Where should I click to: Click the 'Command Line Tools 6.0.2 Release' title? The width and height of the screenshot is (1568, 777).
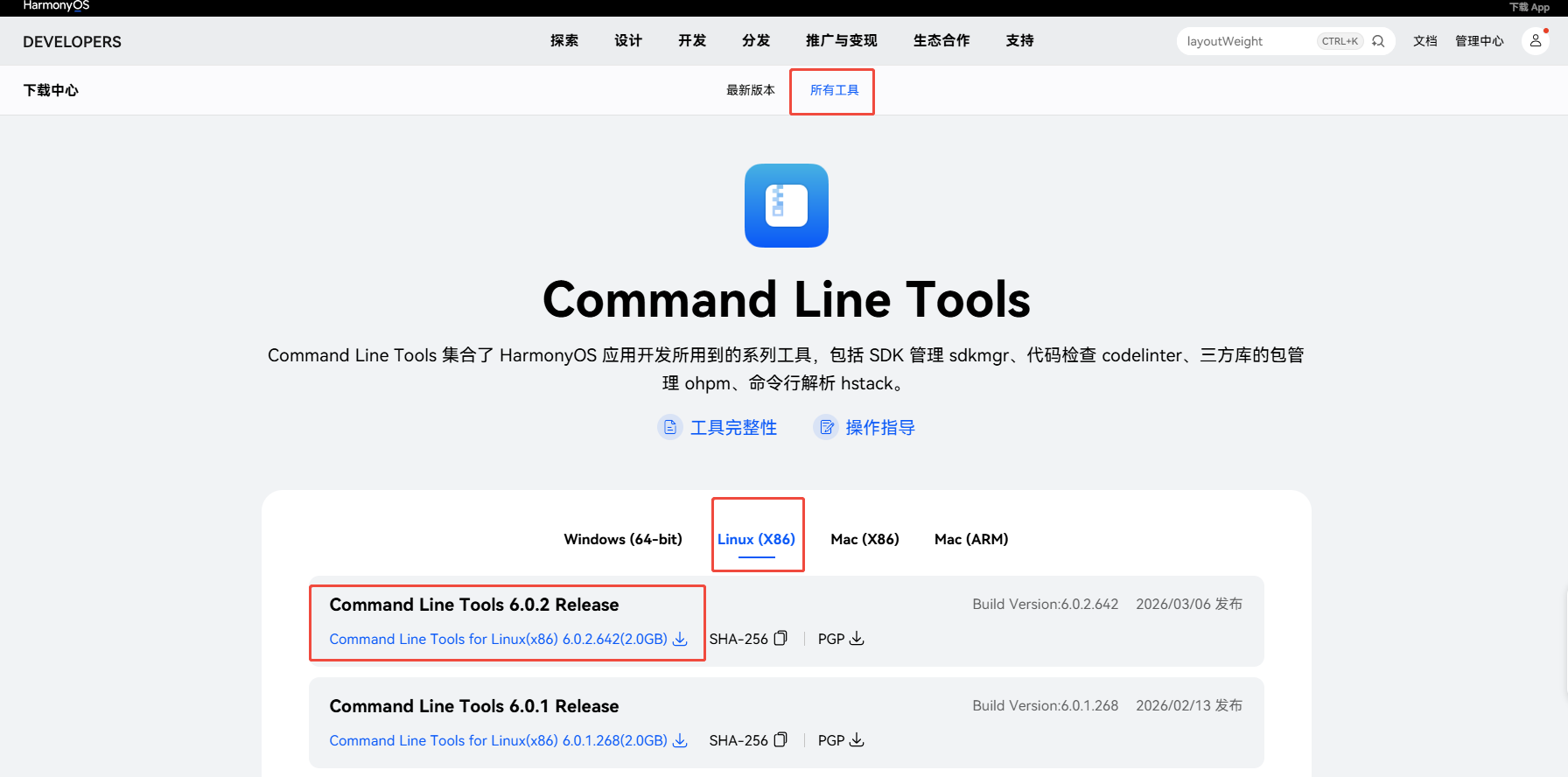pos(474,605)
